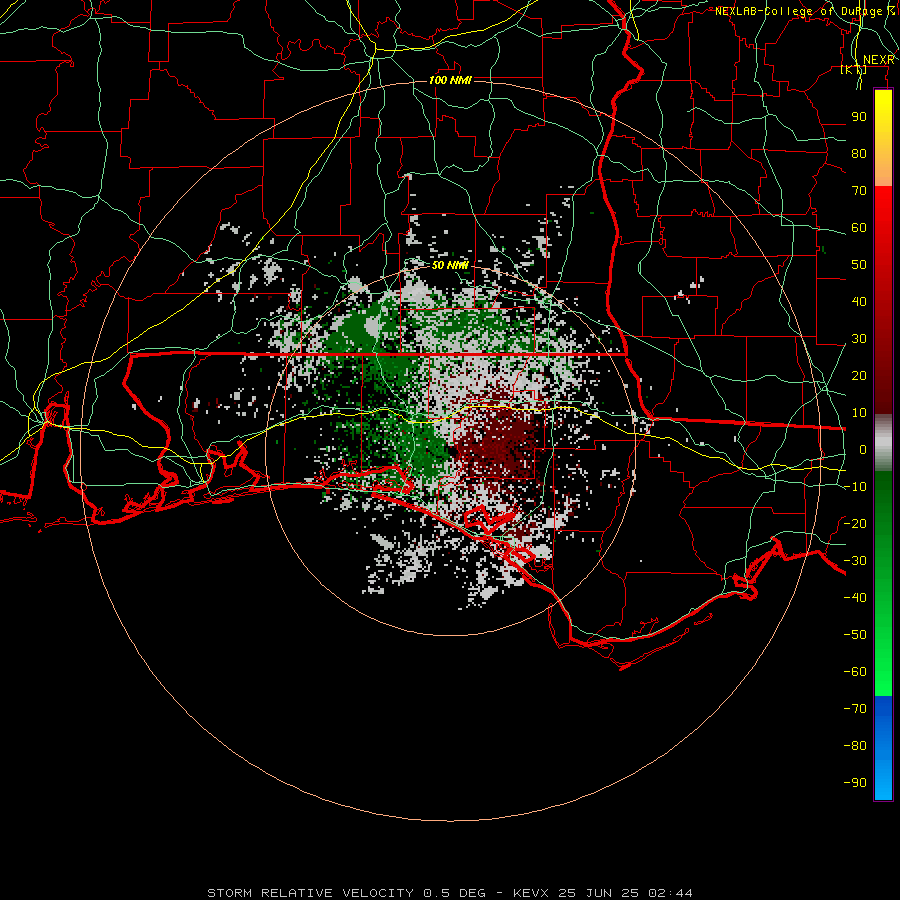Click the -40 knots scale label
Screen dimensions: 900x900
pos(855,598)
